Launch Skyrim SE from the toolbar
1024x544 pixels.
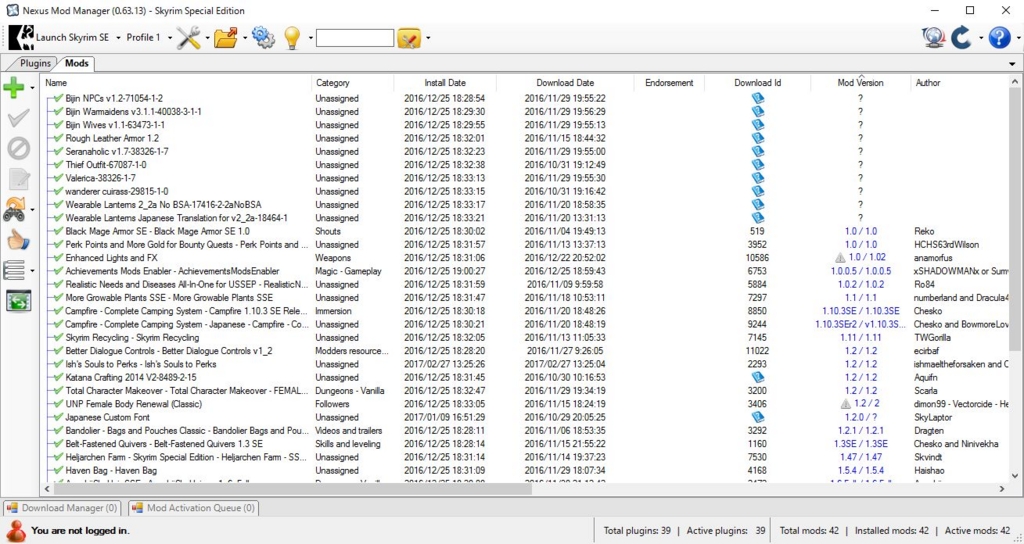click(x=59, y=37)
